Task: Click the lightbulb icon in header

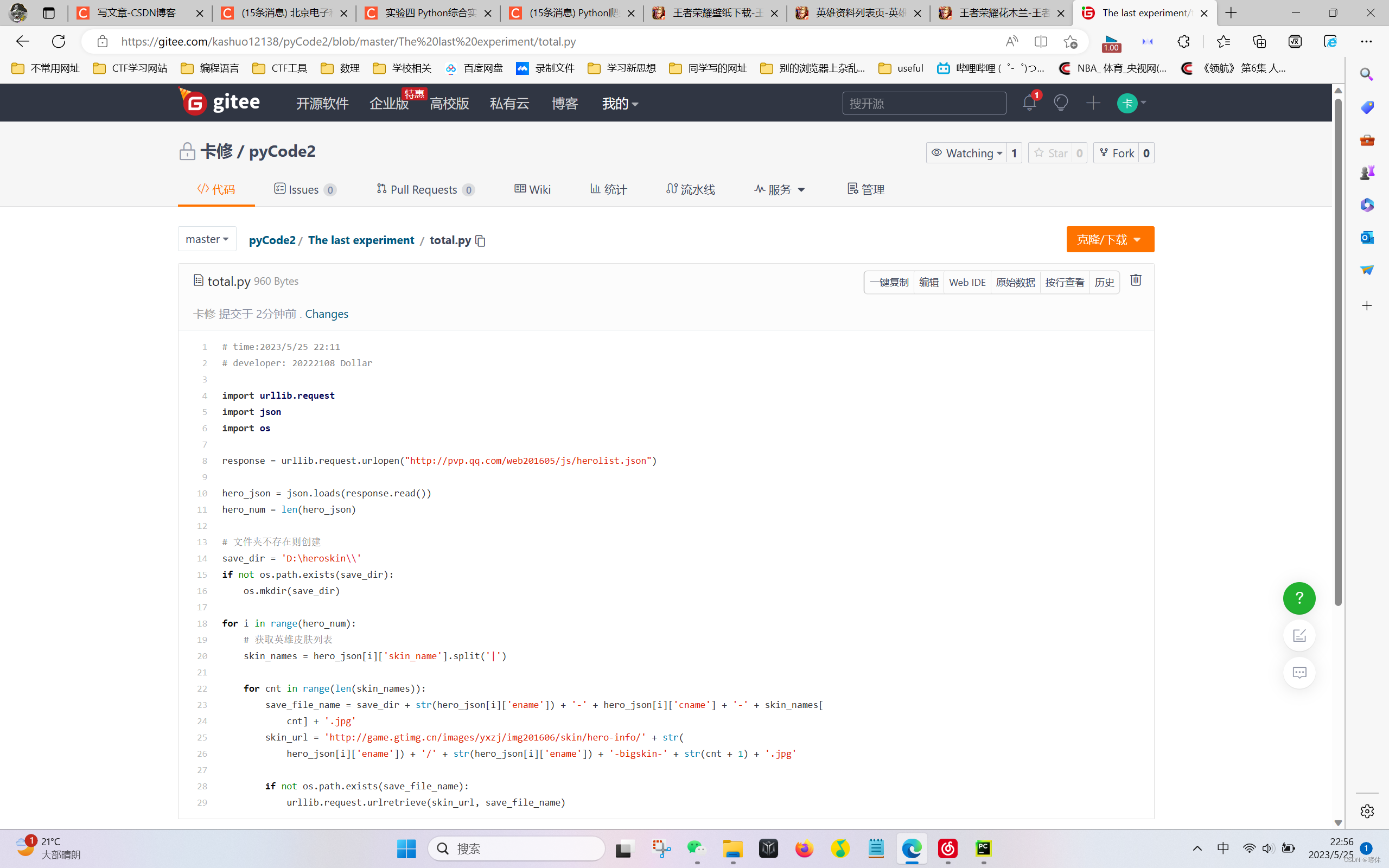Action: point(1061,103)
